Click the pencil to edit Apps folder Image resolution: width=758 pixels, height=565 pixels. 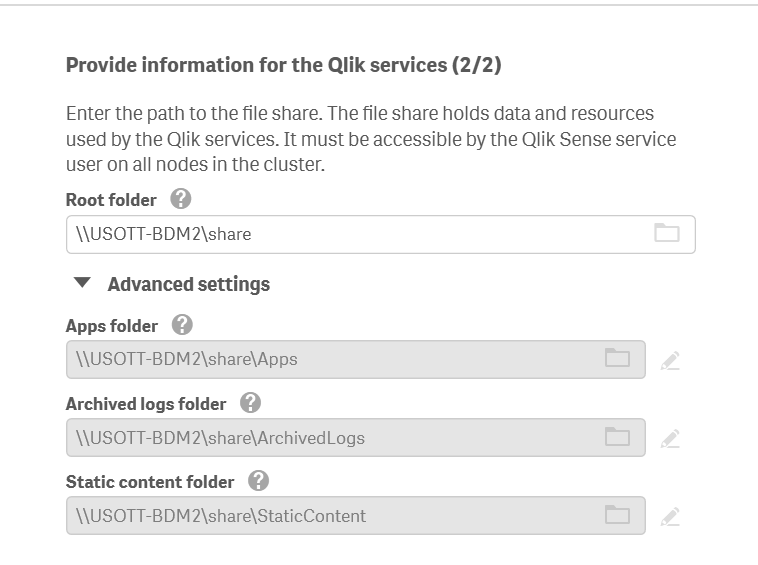(670, 360)
